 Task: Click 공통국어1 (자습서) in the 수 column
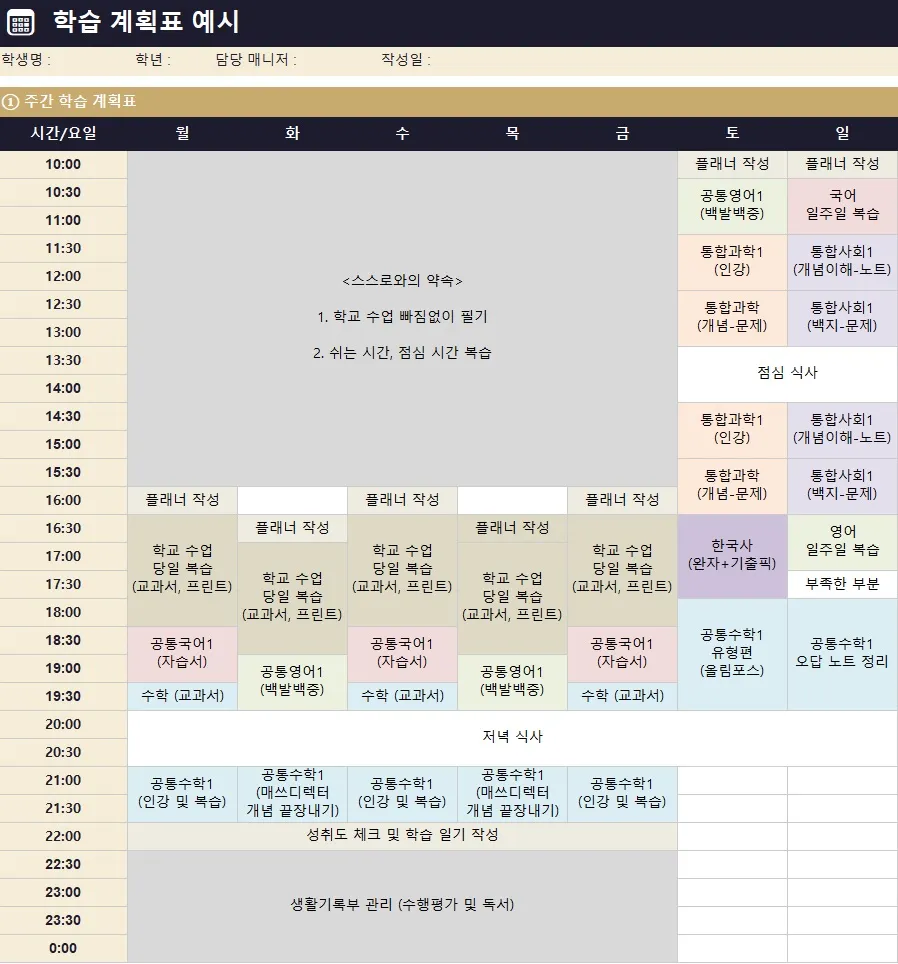coord(403,654)
